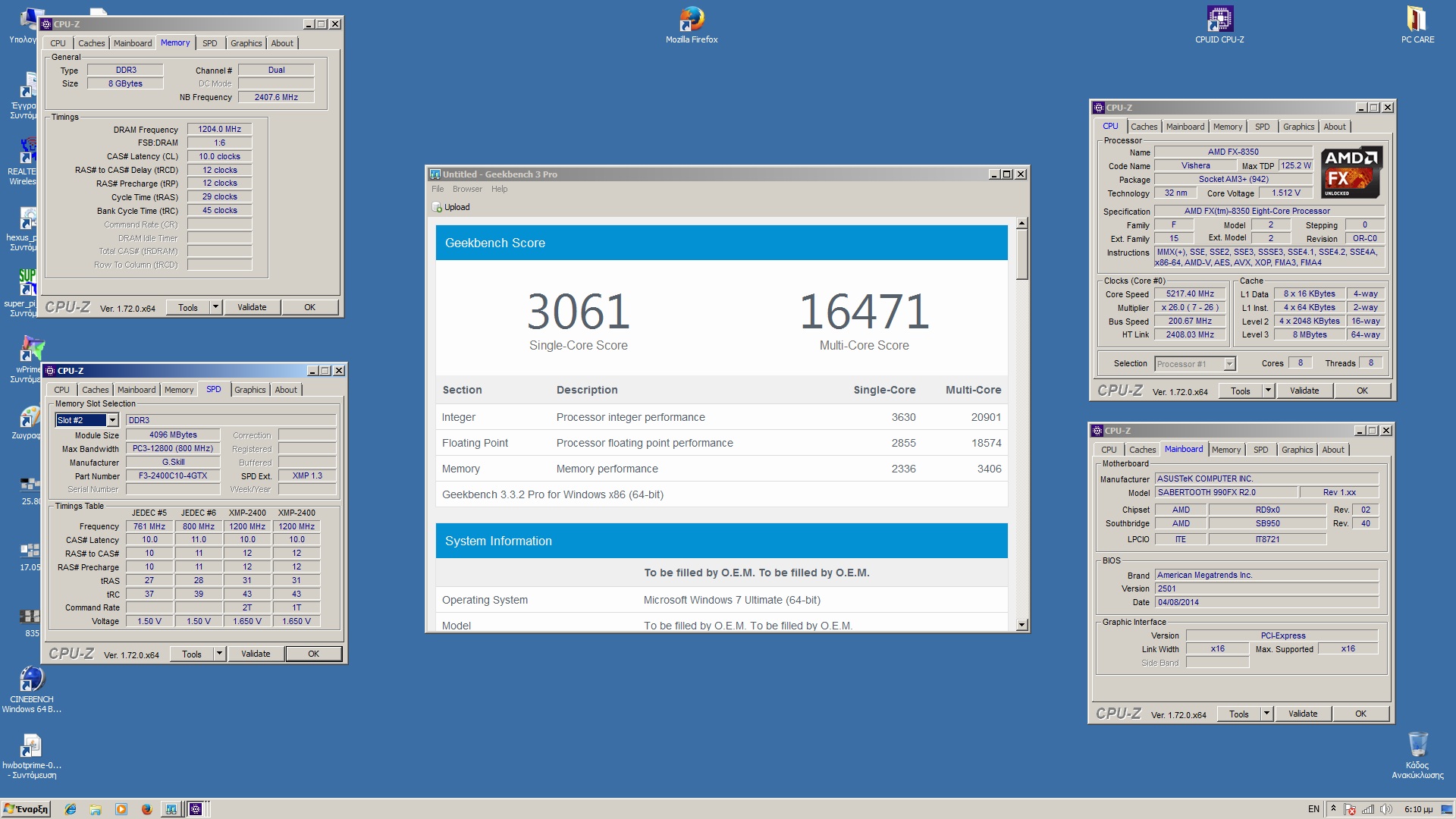This screenshot has height=819, width=1456.
Task: Expand Tools arrow in the CPU tab CPU-Z window
Action: [x=1268, y=391]
